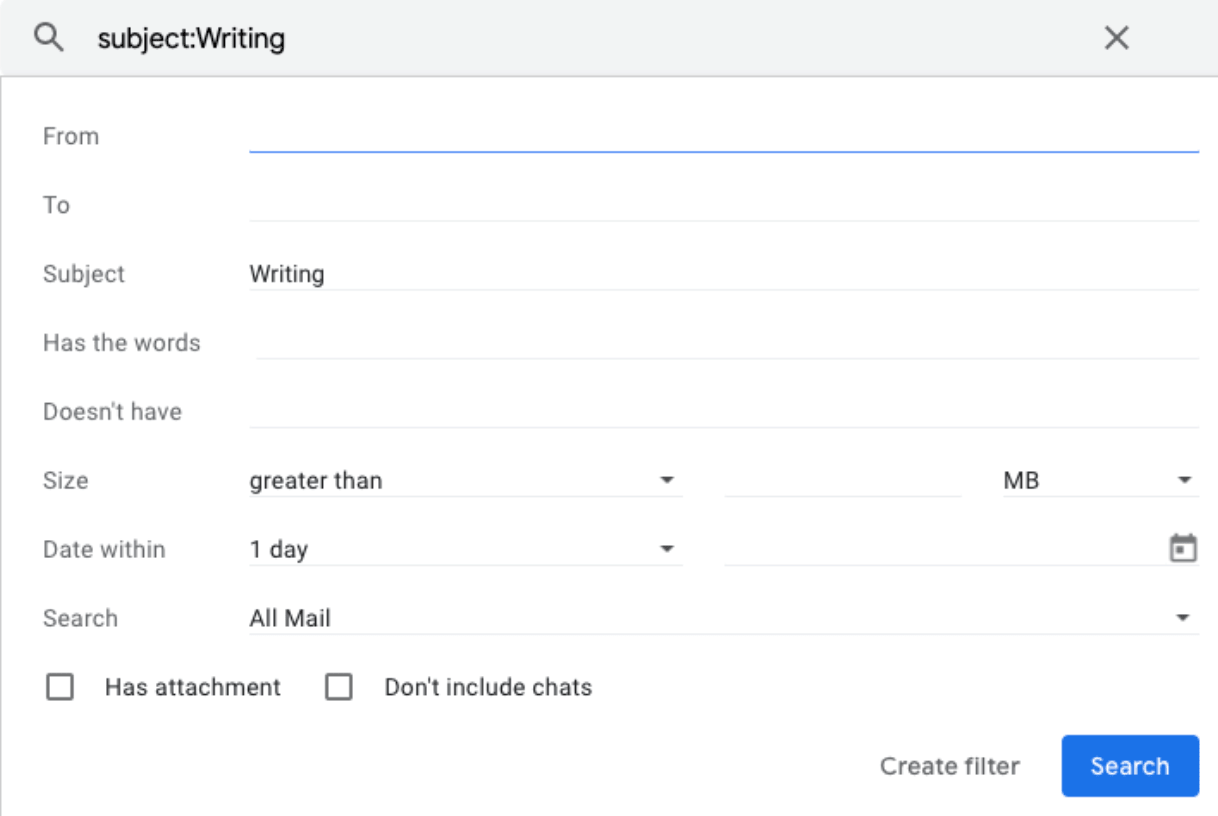Image resolution: width=1218 pixels, height=816 pixels.
Task: Open the Search 'All Mail' dropdown
Action: coord(722,618)
